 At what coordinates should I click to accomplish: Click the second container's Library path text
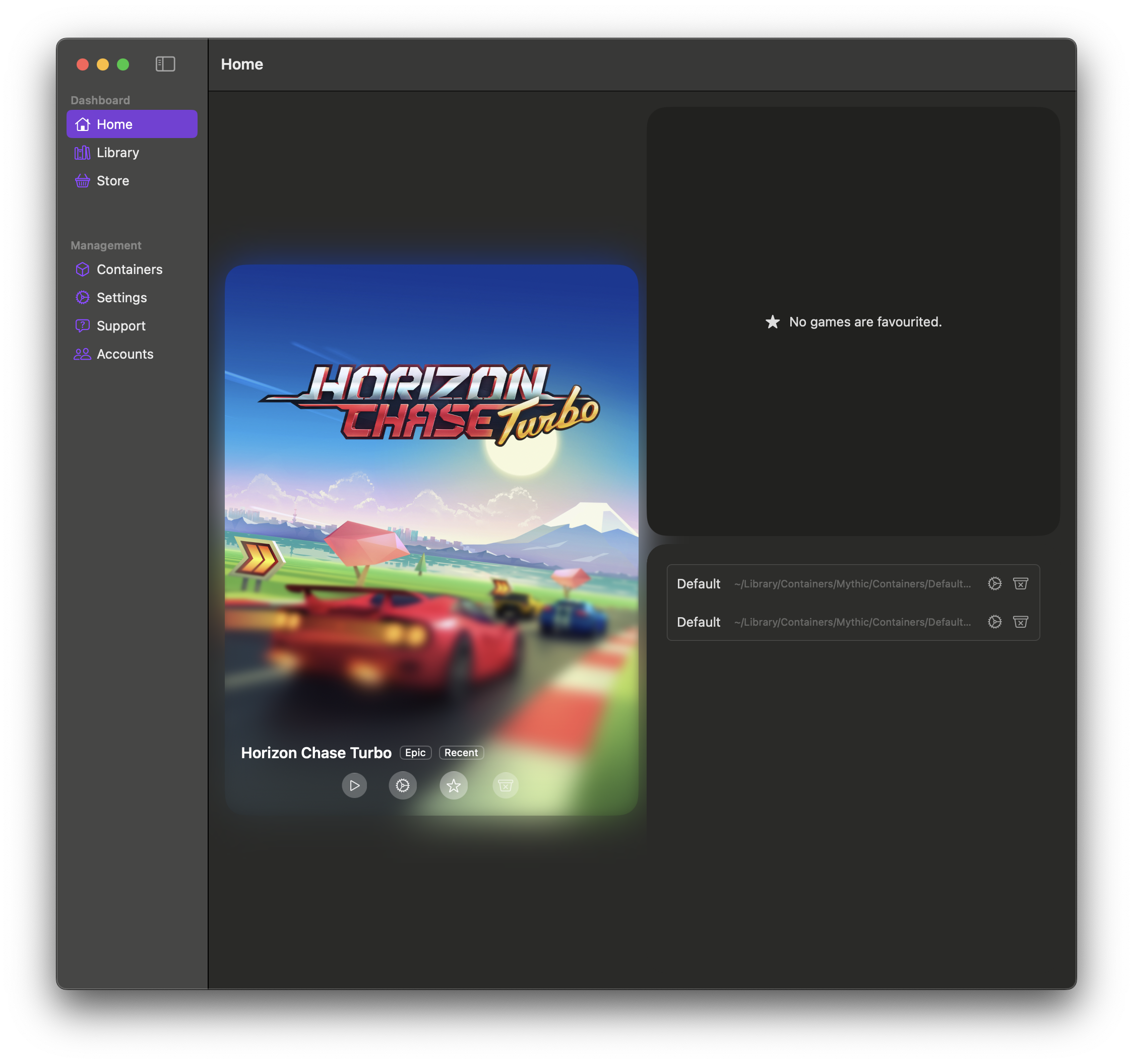pyautogui.click(x=852, y=622)
